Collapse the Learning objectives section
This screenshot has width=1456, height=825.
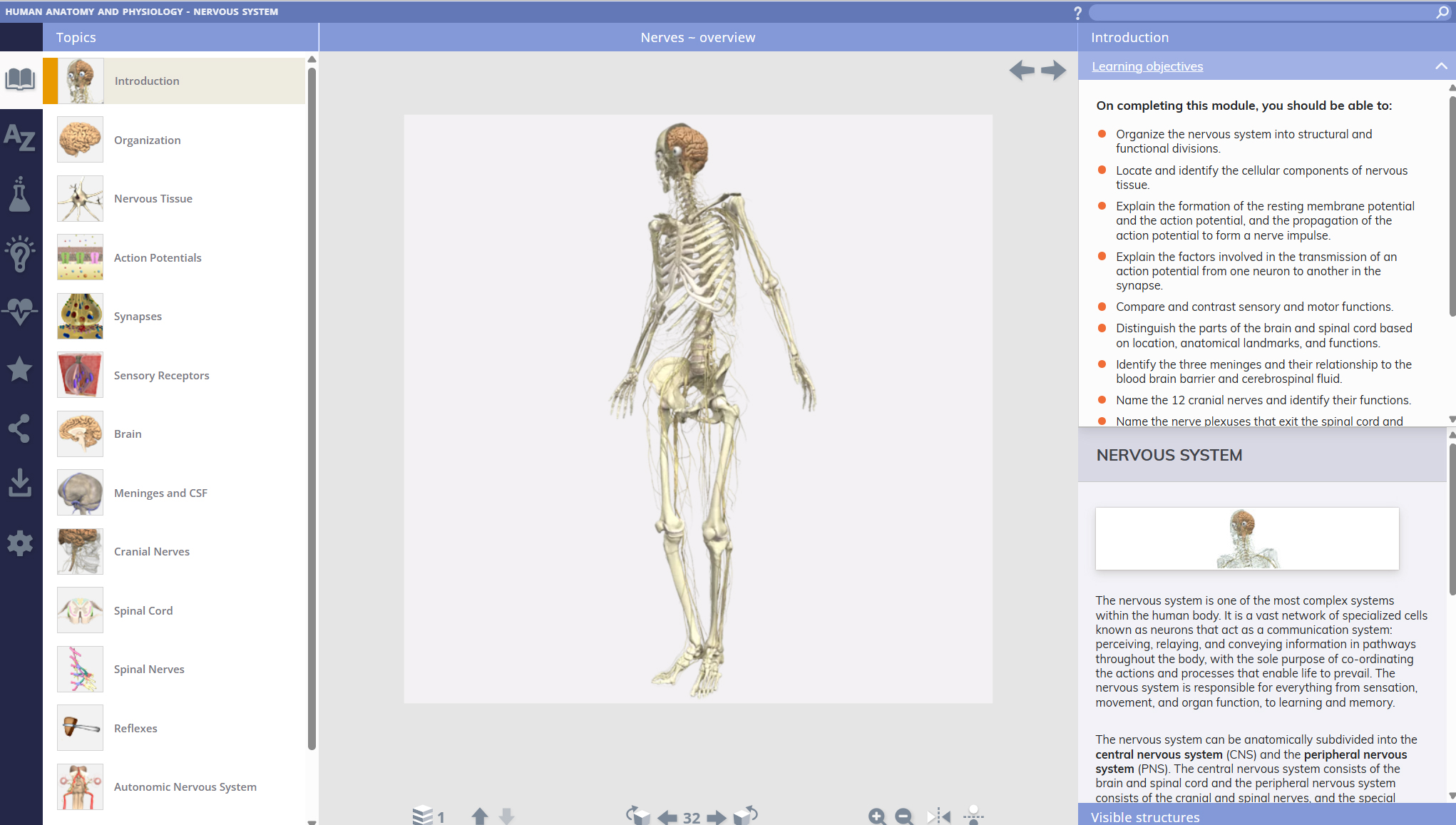1440,66
